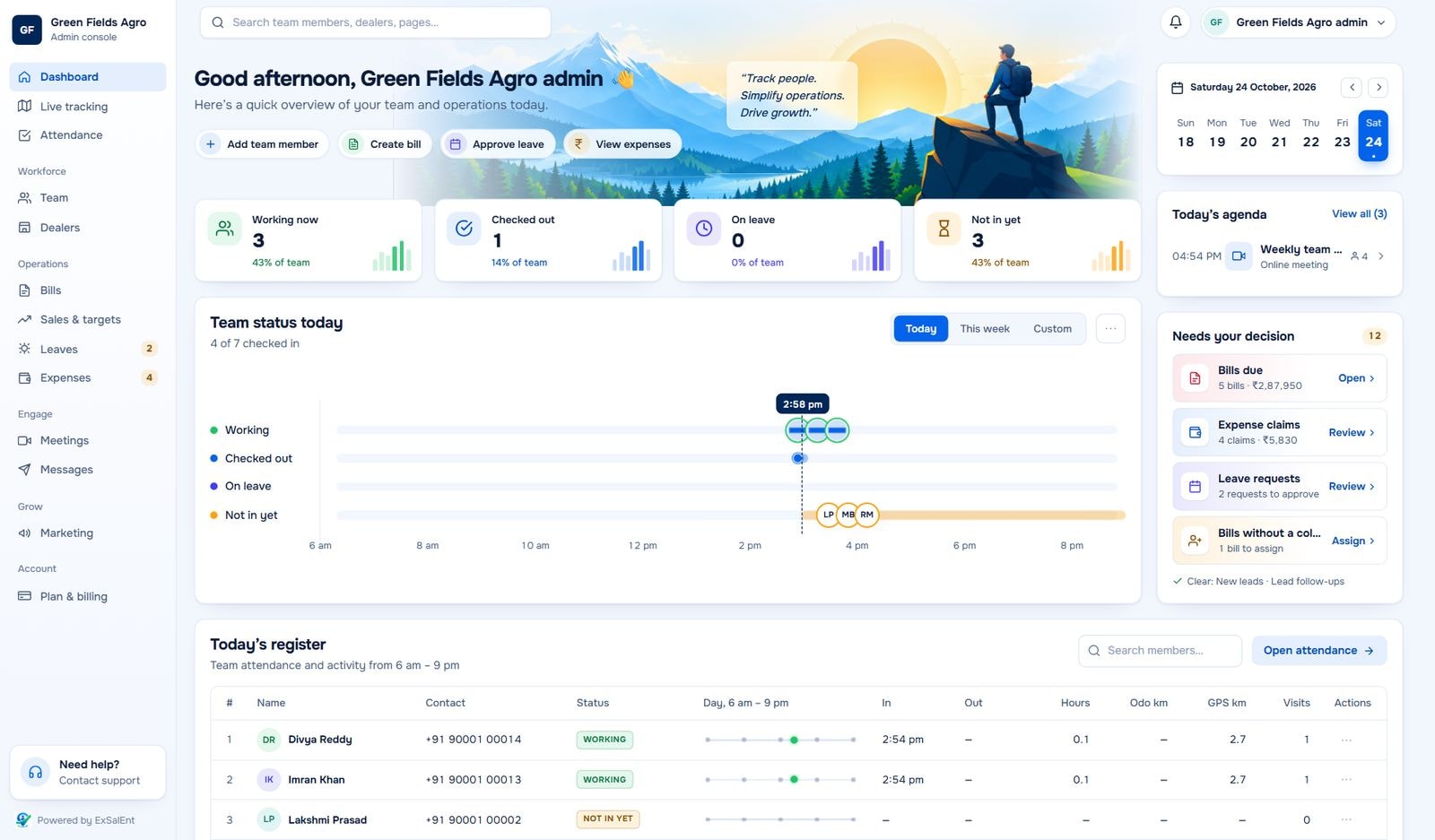1435x840 pixels.
Task: Open Plan & billing
Action: tap(88, 597)
